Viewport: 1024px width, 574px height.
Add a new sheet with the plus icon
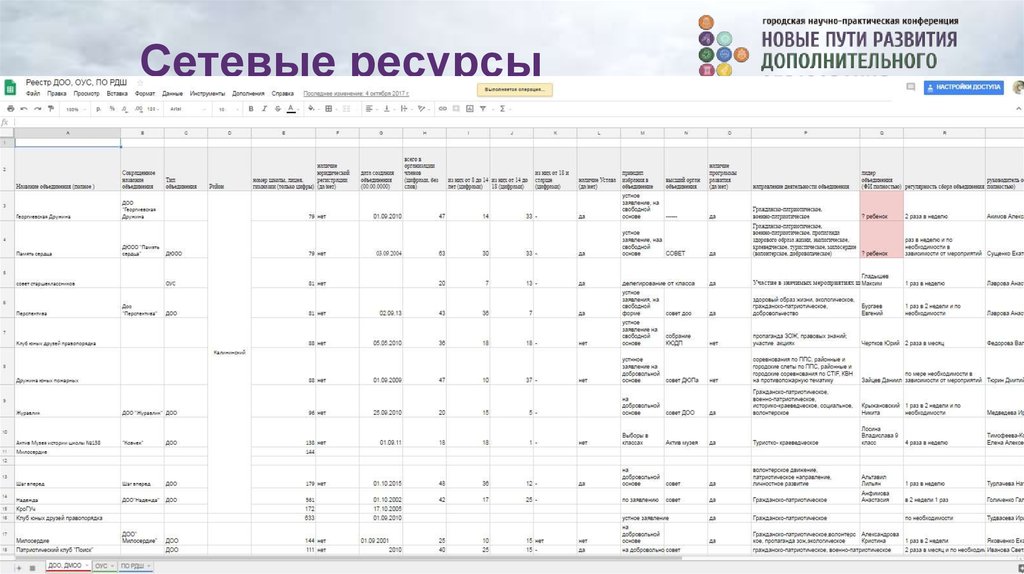coord(18,567)
